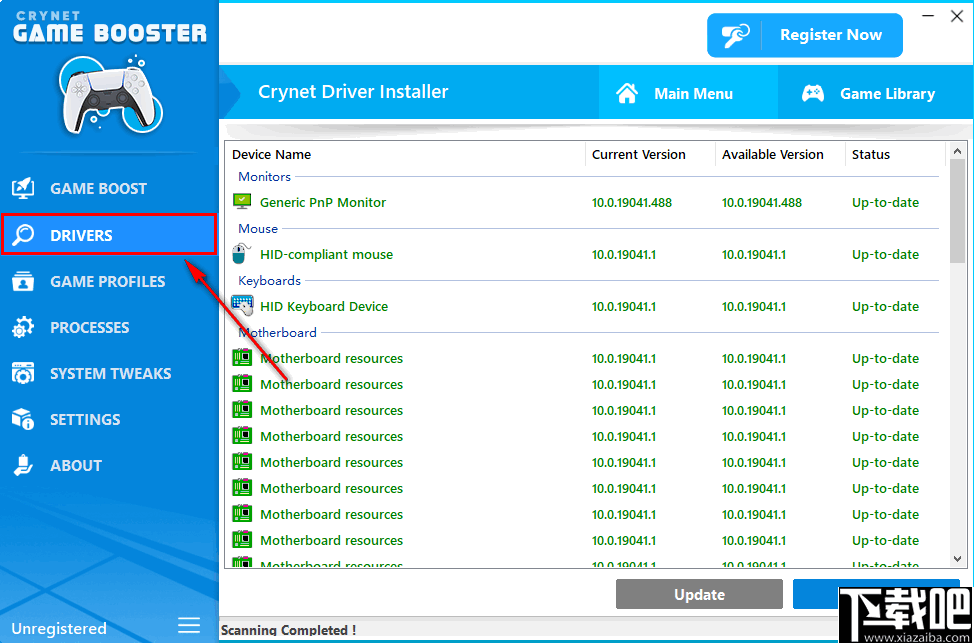
Task: Click current version 10.0.19041.488
Action: 632,203
